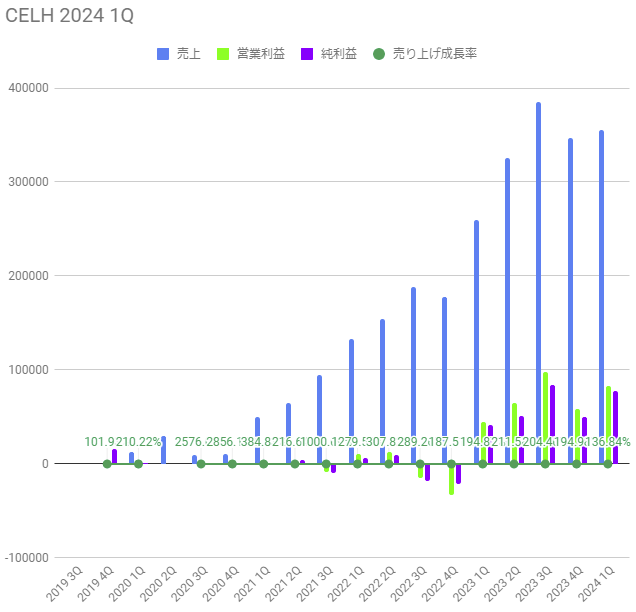Click the 2023 2Q x-axis label
The width and height of the screenshot is (636, 612).
click(503, 584)
